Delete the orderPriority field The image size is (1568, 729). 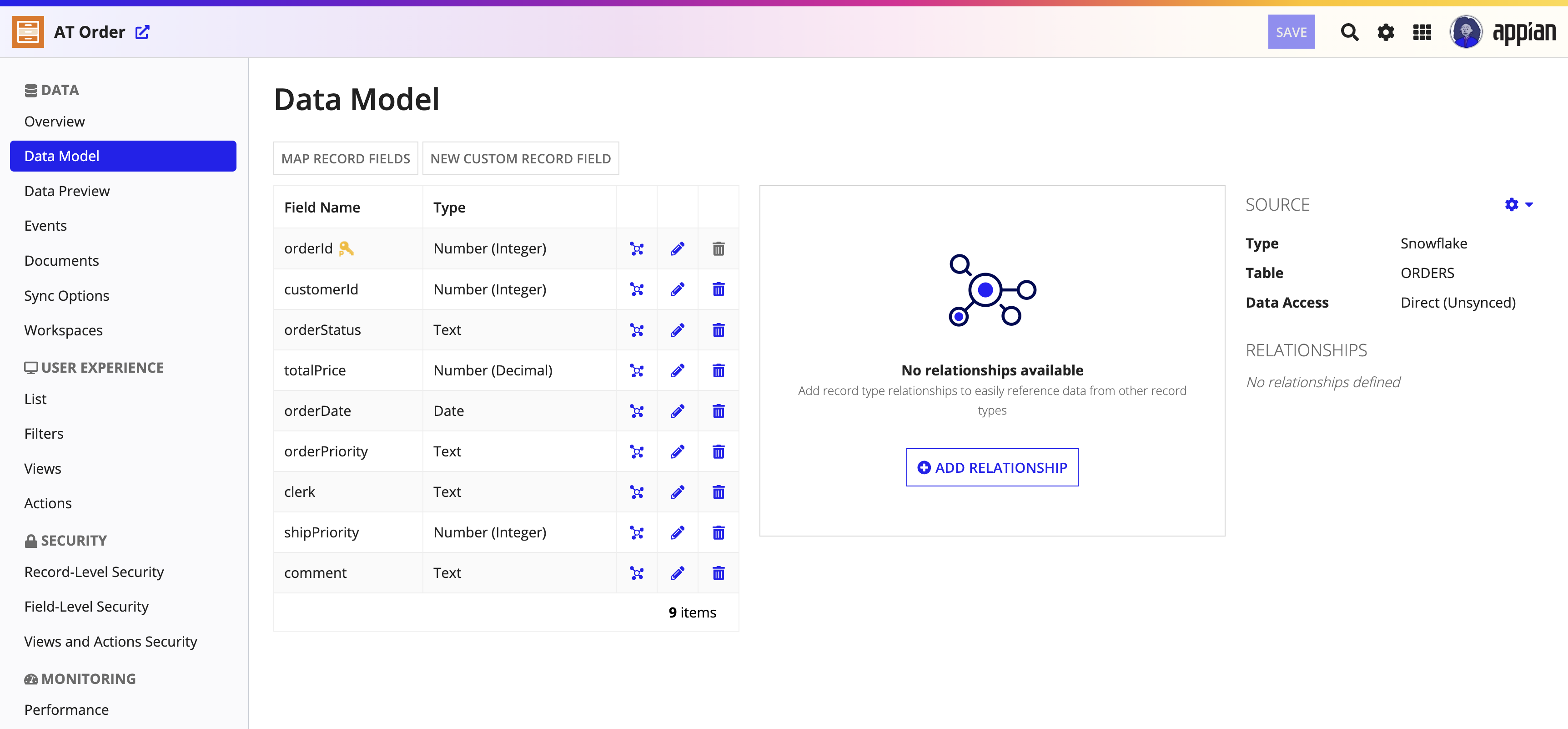coord(718,451)
